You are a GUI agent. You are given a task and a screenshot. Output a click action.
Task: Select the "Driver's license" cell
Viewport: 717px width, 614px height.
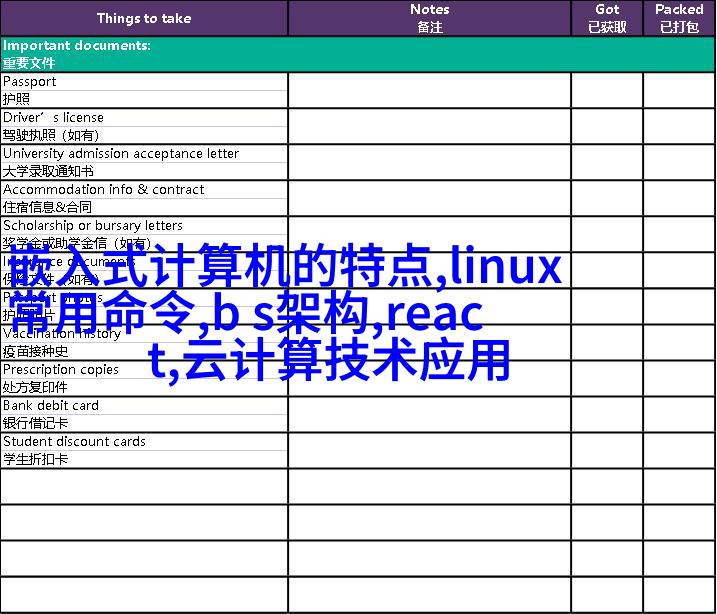(144, 117)
